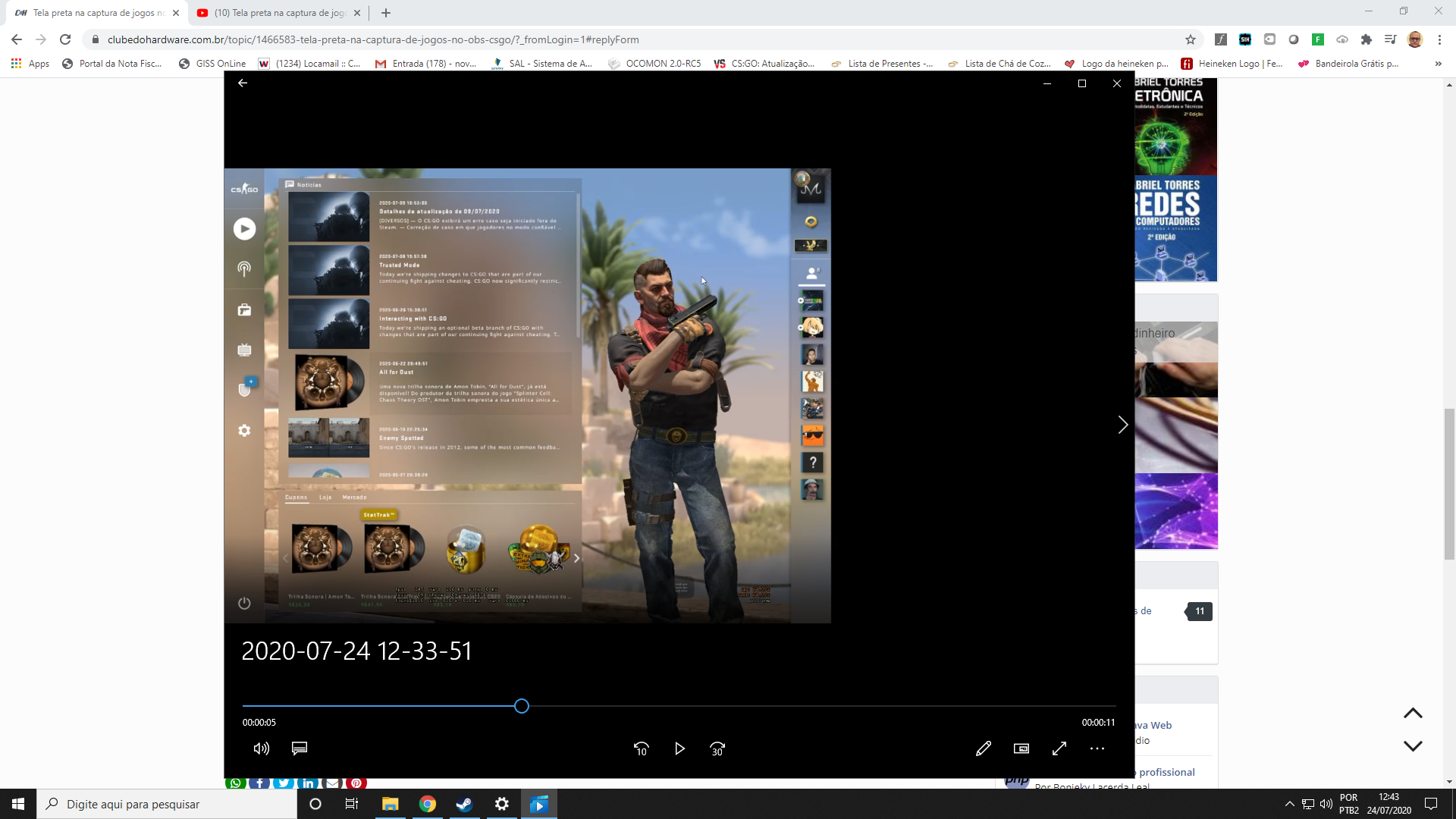Screen dimensions: 1456x819
Task: Go to next item with right chevron
Action: pyautogui.click(x=1123, y=425)
